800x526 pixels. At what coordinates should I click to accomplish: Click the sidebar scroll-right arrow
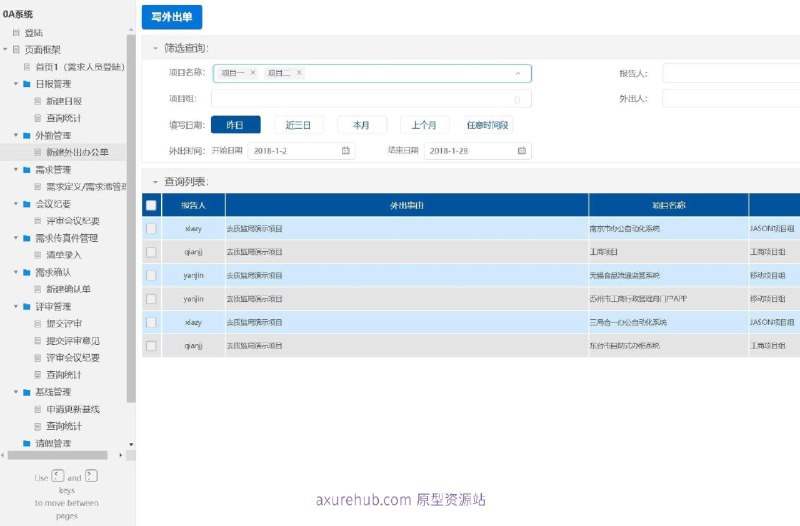point(120,455)
